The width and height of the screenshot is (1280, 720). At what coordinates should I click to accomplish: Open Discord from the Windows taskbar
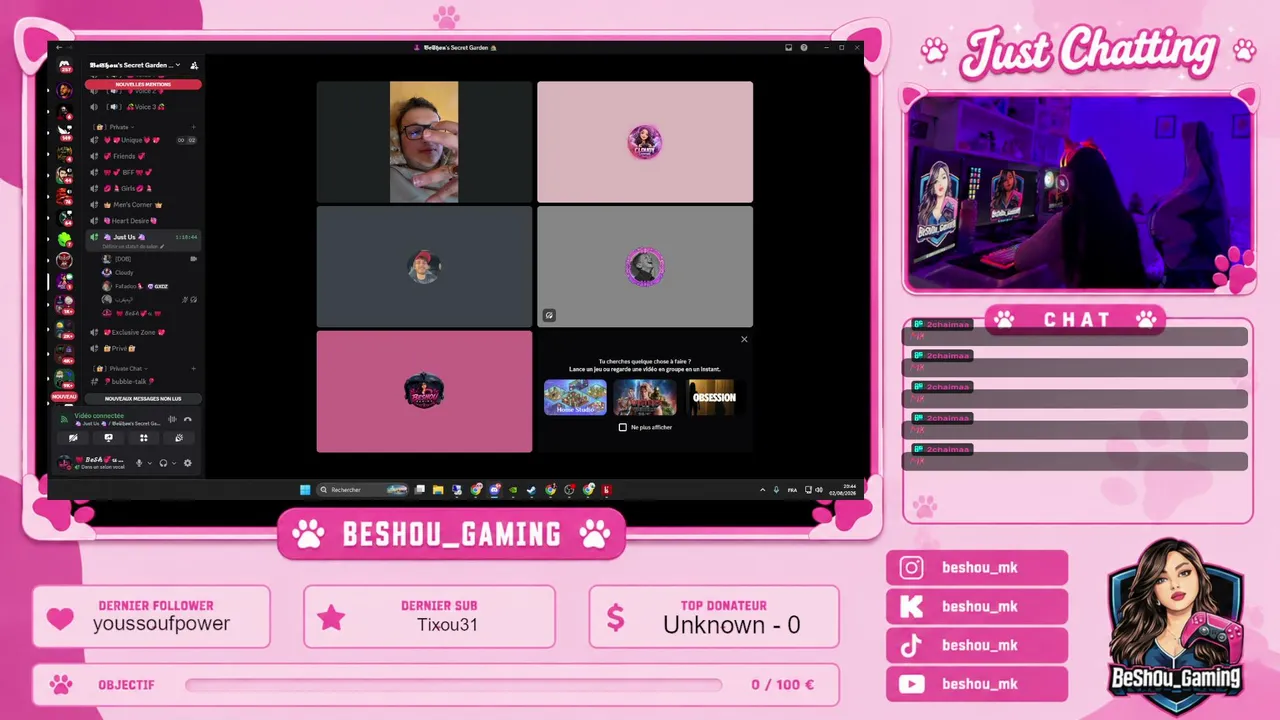point(494,490)
